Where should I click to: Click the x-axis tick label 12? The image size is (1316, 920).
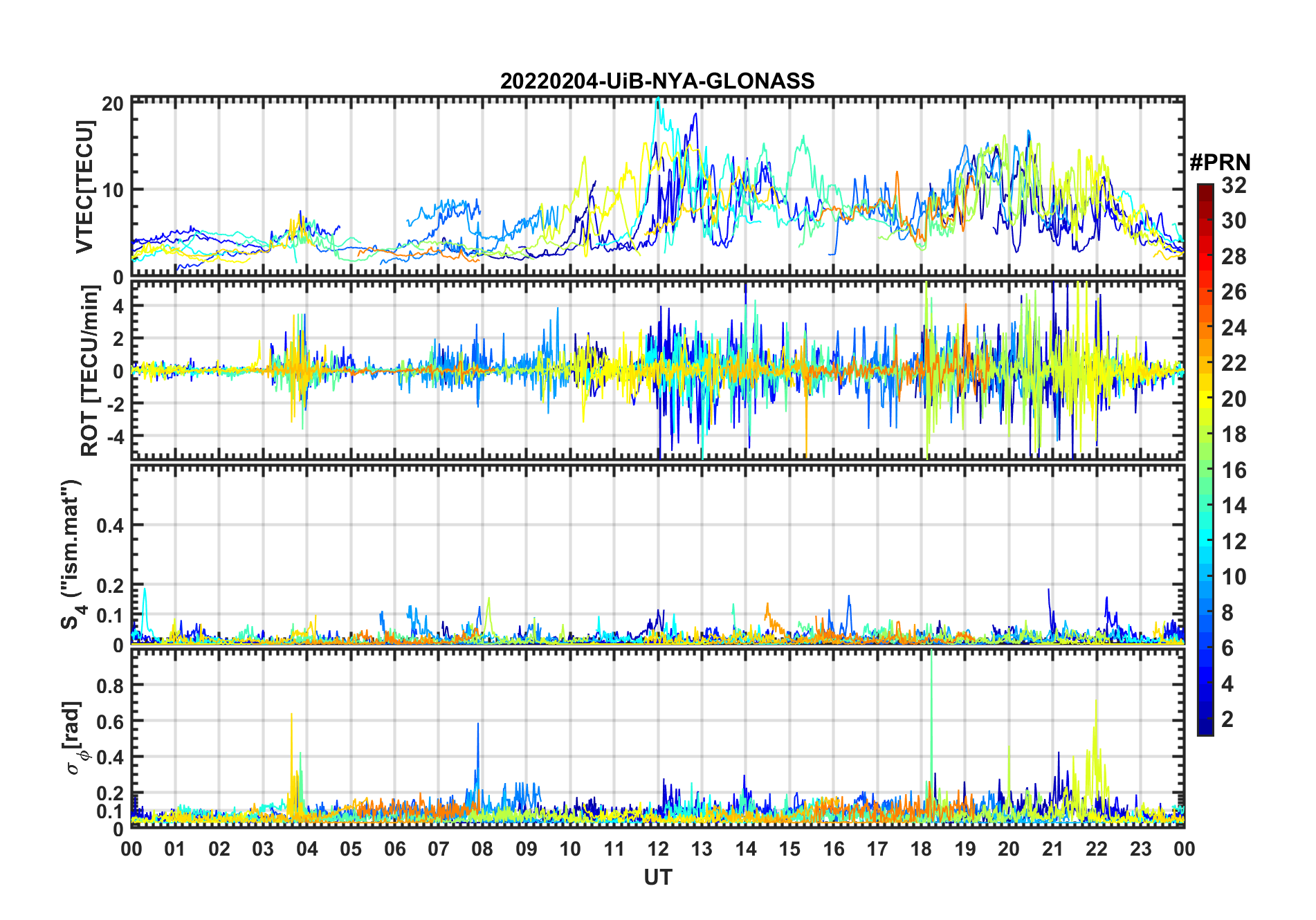pyautogui.click(x=657, y=849)
